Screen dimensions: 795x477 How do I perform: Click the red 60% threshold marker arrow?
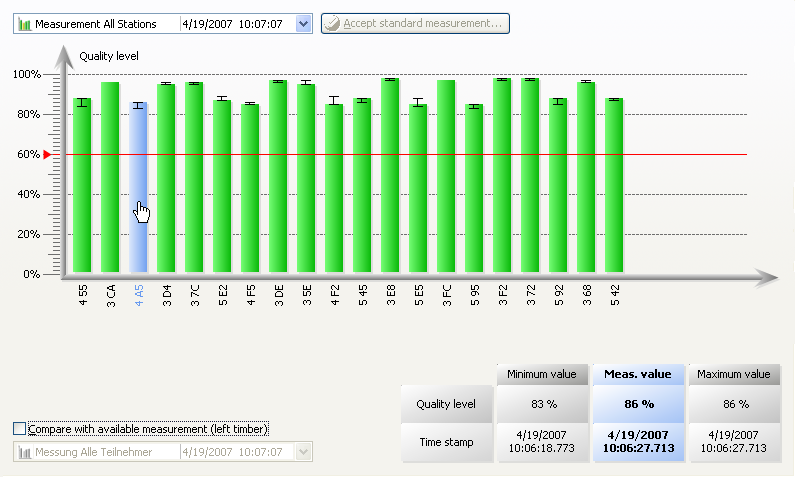[46, 155]
